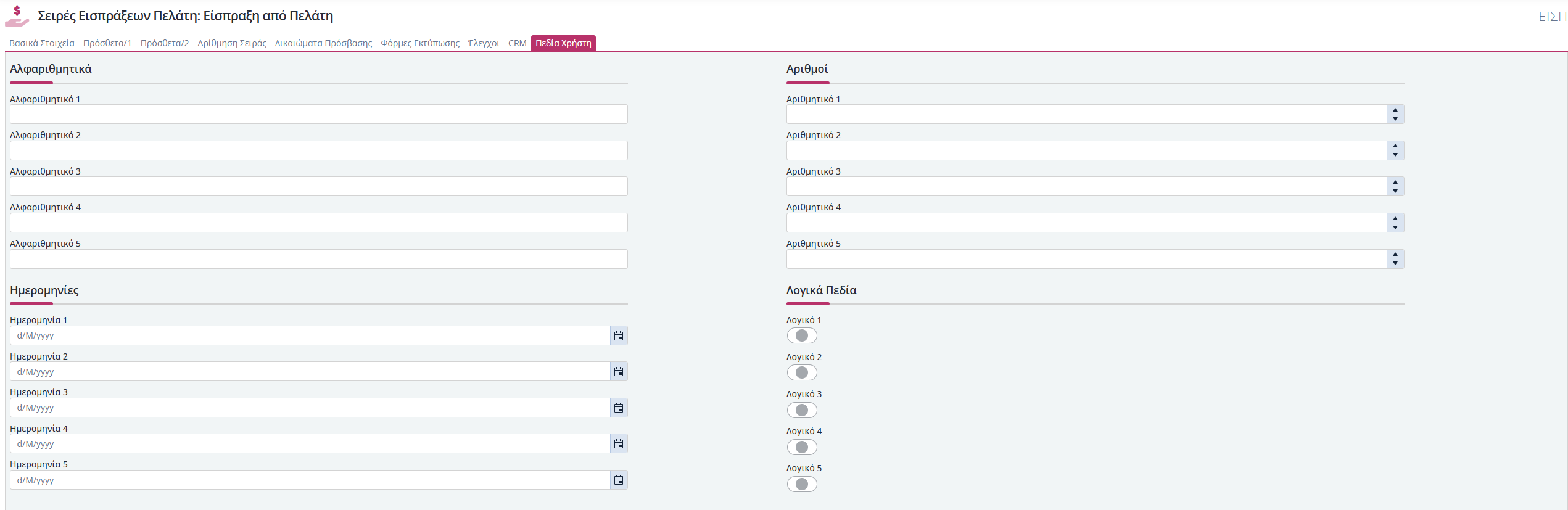Click the Λογικά Πεδία section heading
1568x510 pixels.
(x=821, y=290)
